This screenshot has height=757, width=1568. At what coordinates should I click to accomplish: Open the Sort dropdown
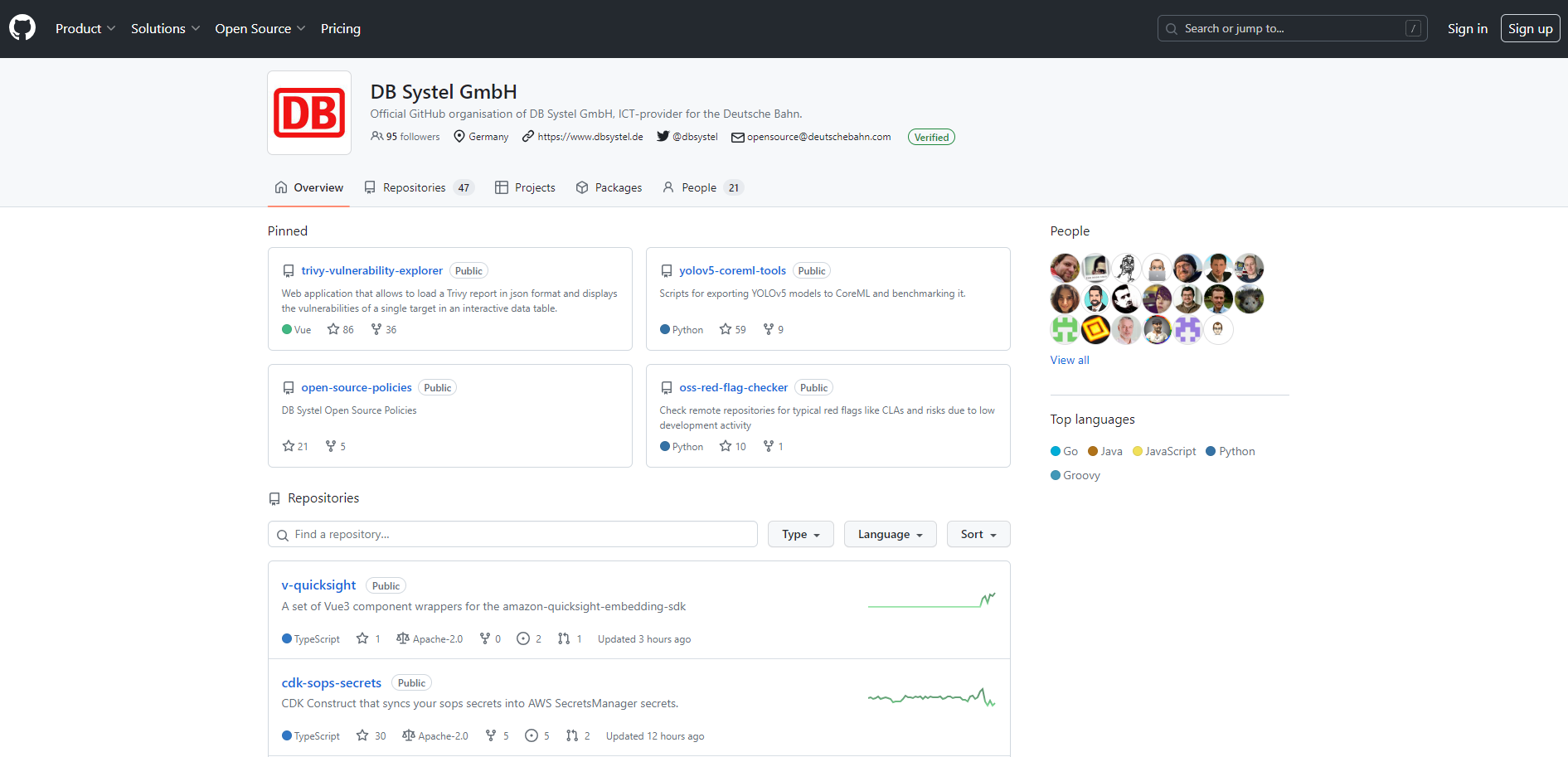[978, 534]
